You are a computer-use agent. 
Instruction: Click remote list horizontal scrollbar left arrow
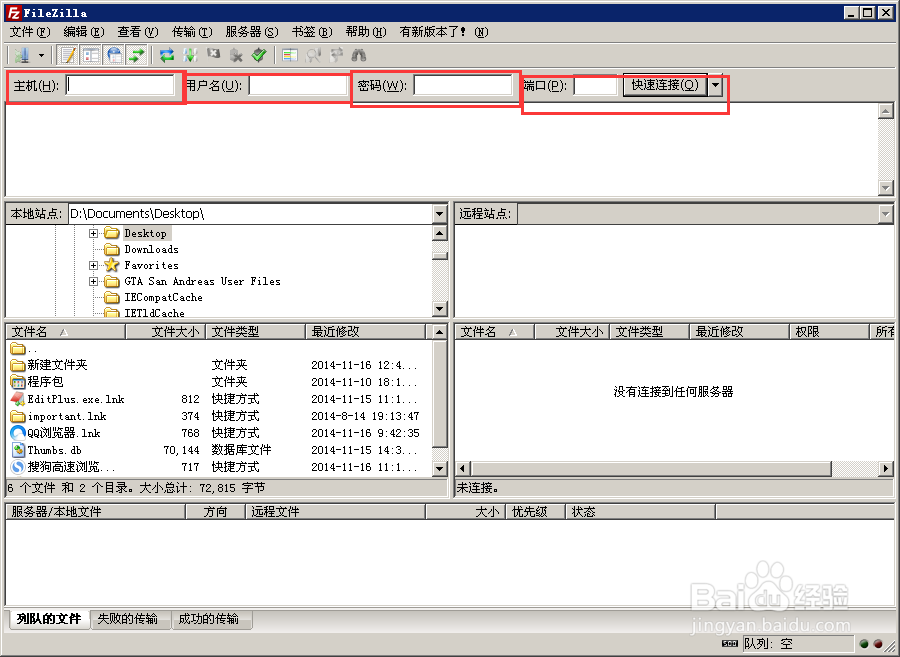(463, 468)
